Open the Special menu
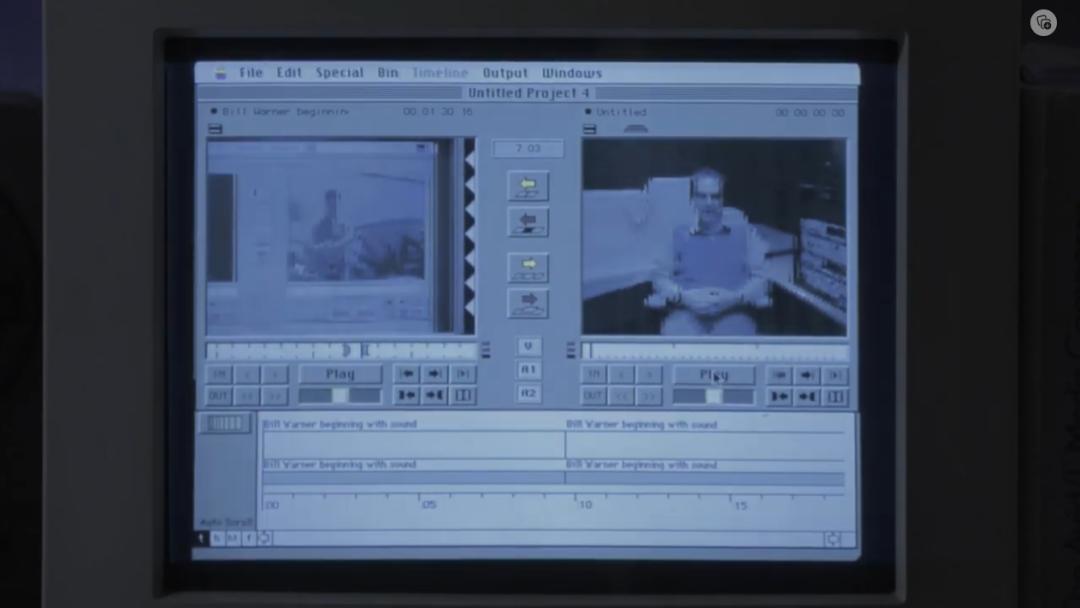This screenshot has height=608, width=1080. click(339, 73)
